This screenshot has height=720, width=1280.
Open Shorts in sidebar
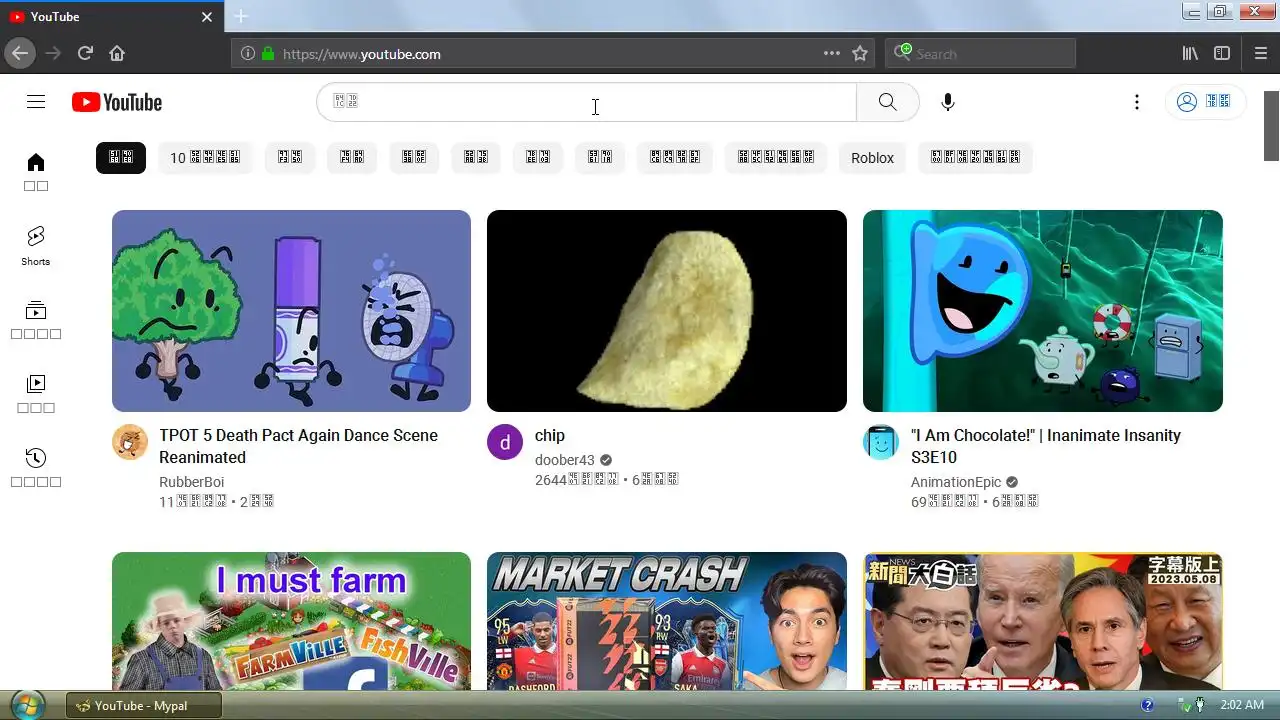pyautogui.click(x=36, y=245)
